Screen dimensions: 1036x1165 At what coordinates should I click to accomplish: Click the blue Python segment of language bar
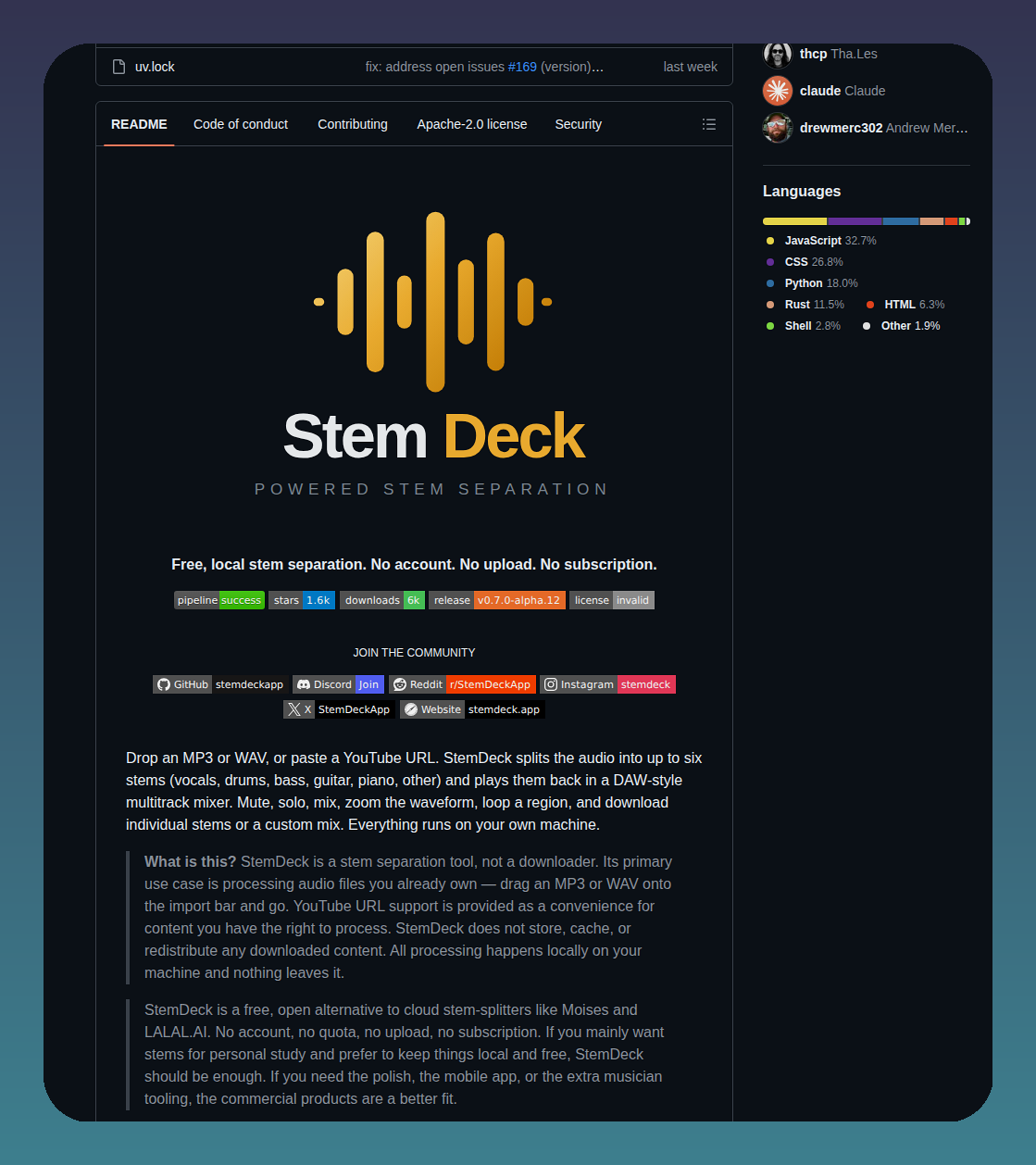click(901, 221)
